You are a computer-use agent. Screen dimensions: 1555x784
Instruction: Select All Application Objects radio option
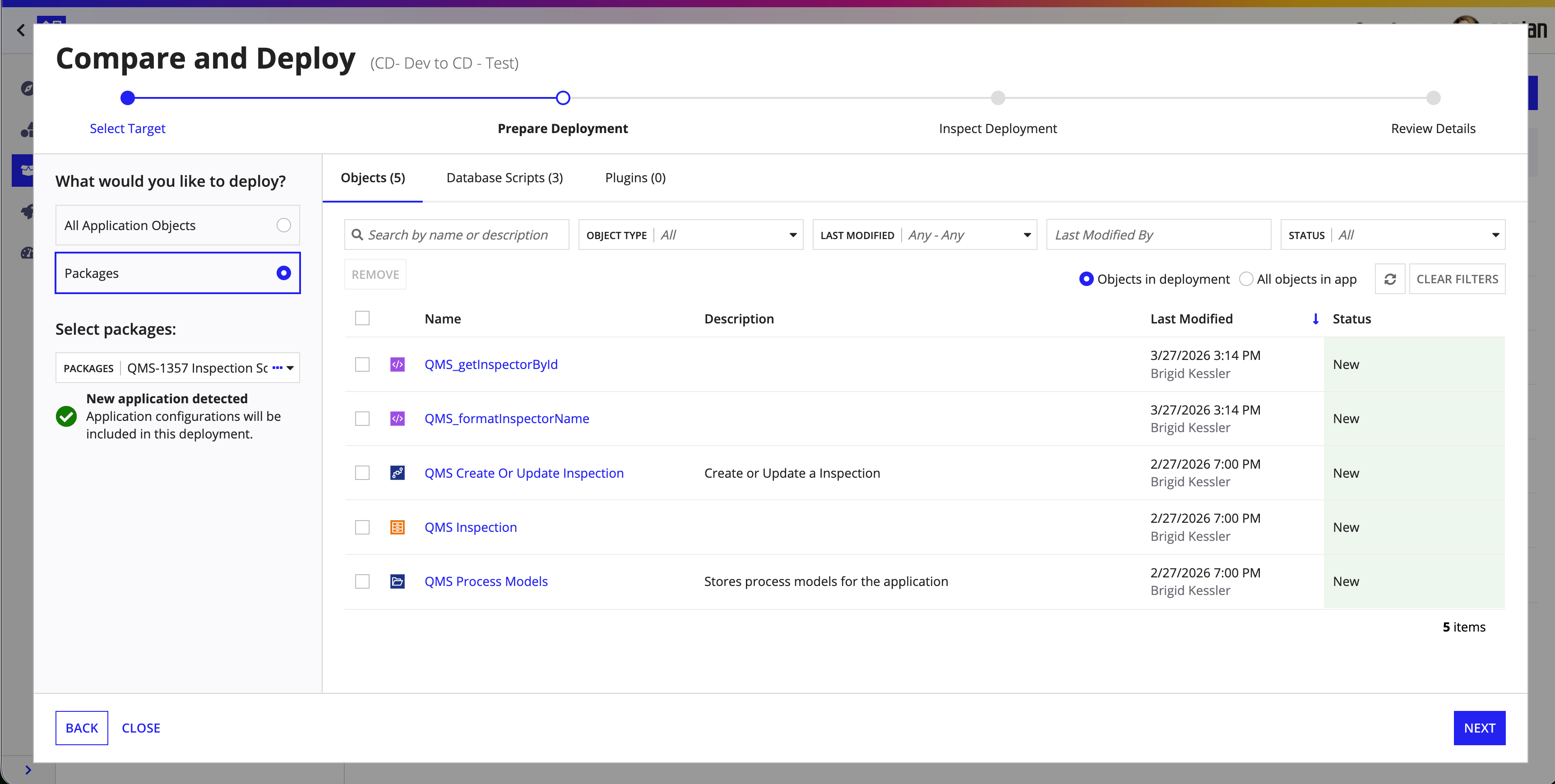tap(284, 225)
